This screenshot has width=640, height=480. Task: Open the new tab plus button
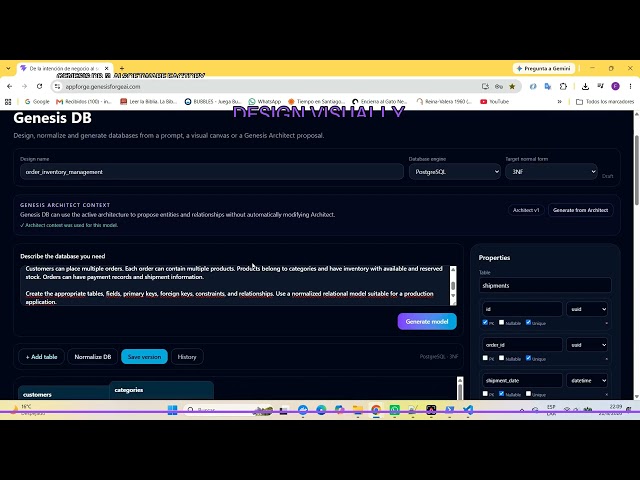122,68
